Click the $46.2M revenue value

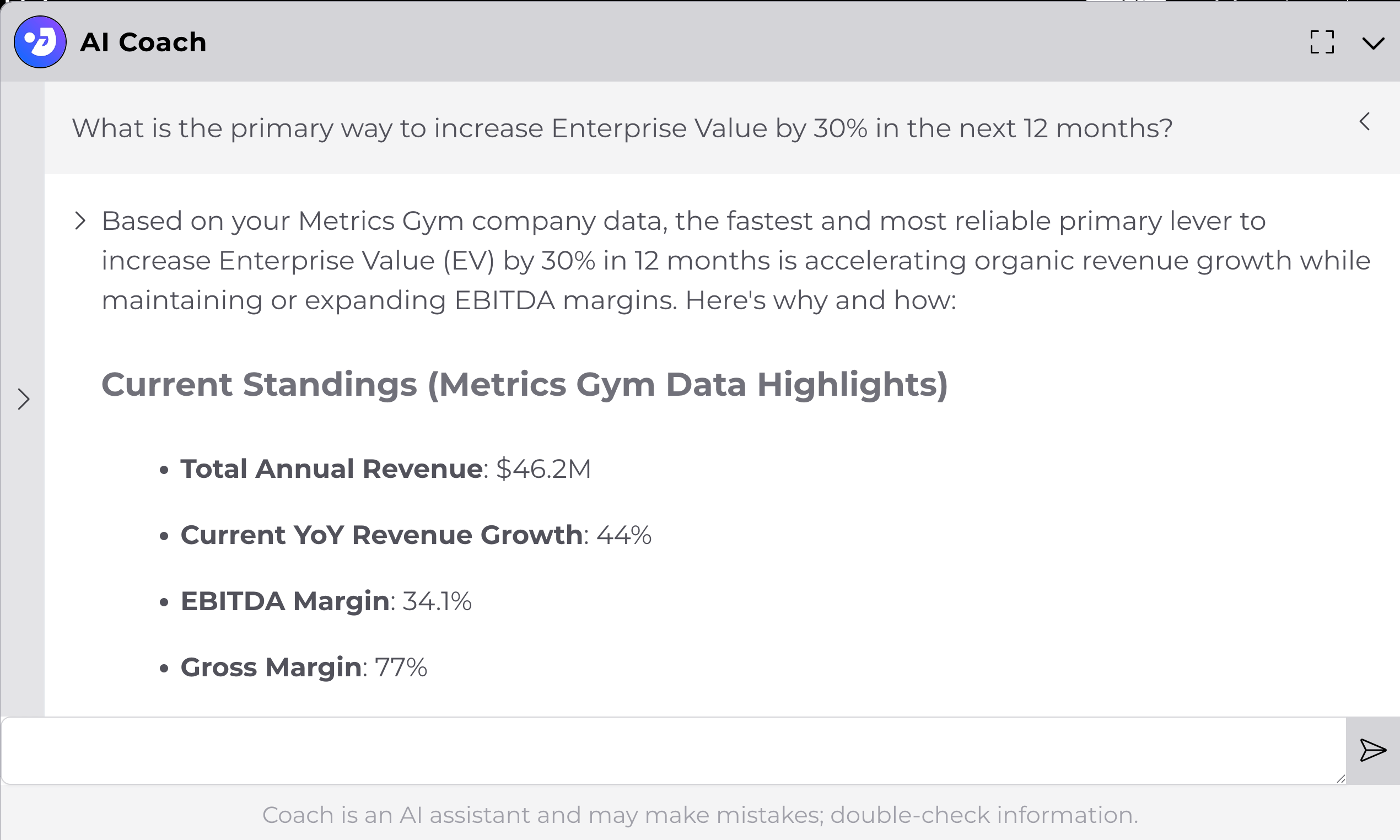pyautogui.click(x=543, y=469)
